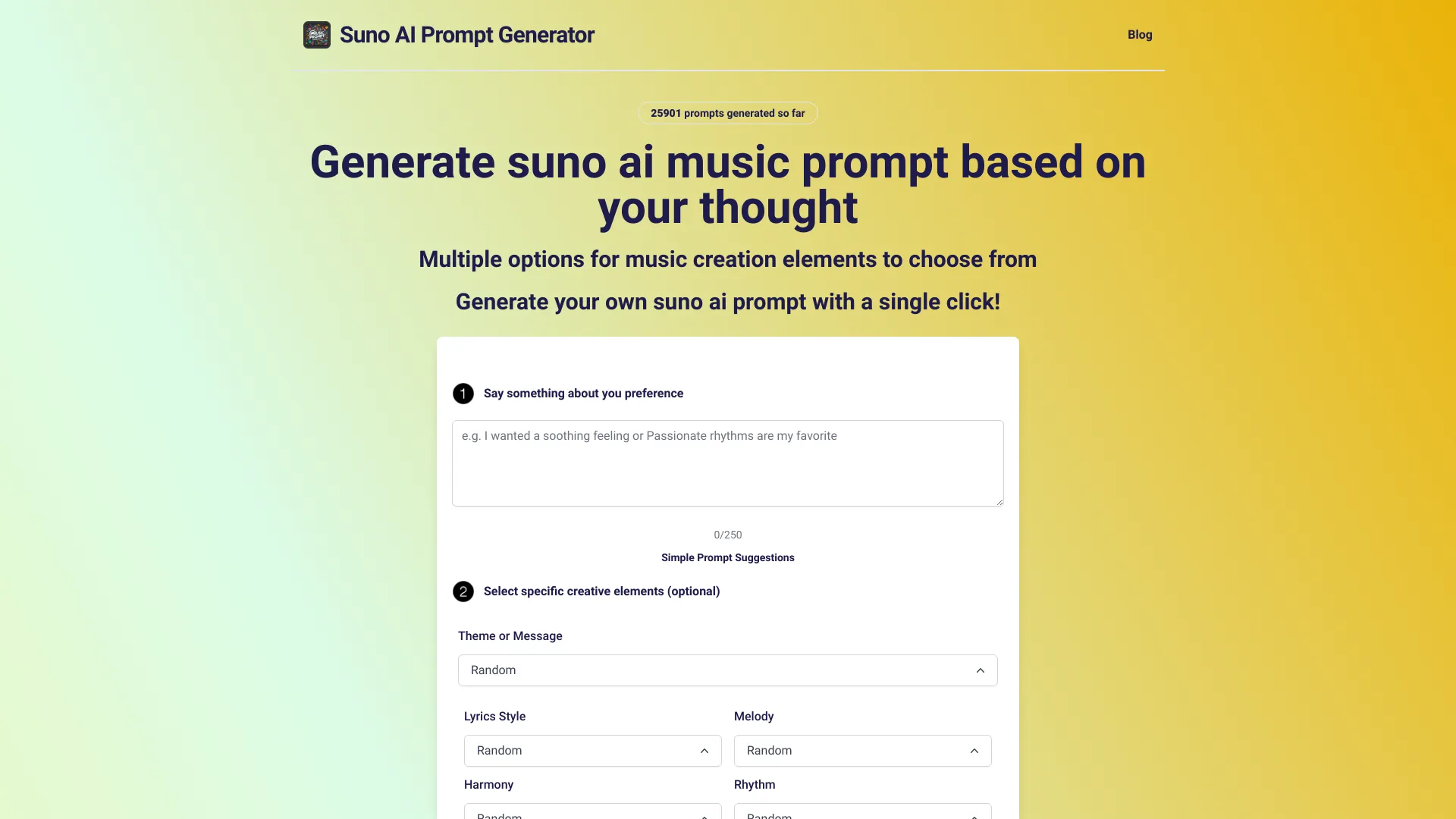
Task: Click the prompts generated counter badge
Action: click(x=727, y=113)
